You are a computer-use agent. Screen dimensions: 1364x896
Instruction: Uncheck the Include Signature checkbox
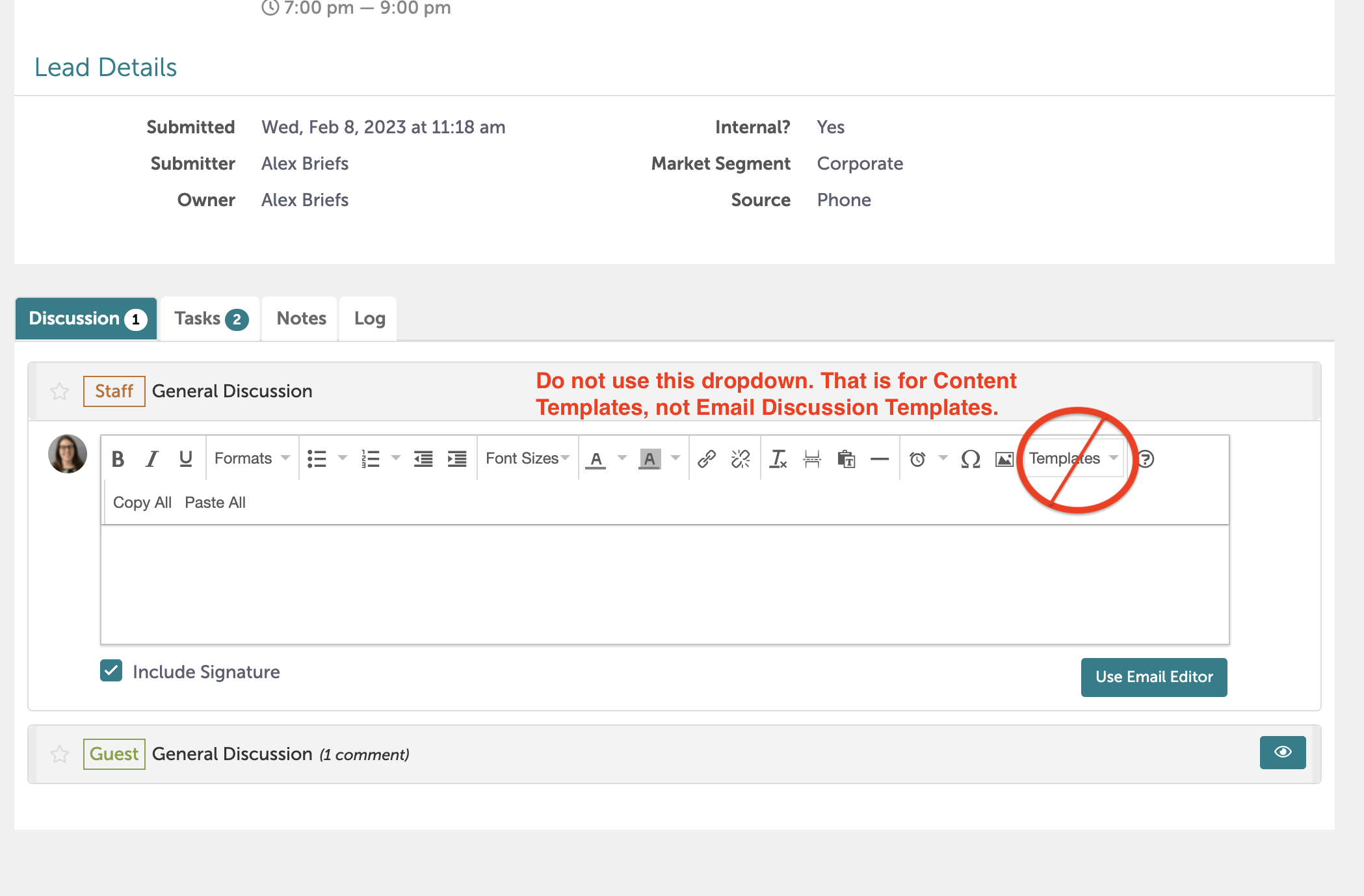pos(111,670)
